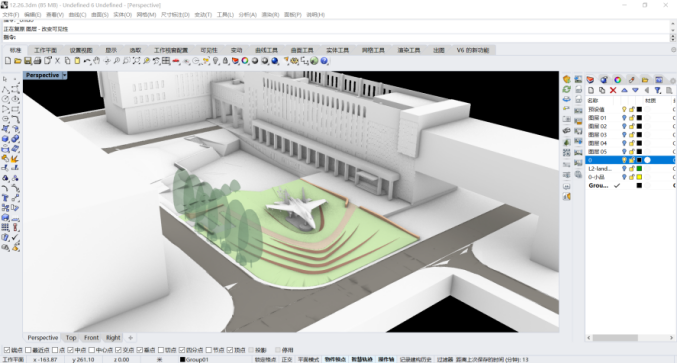Click new layer icon in layer panel
Viewport: 677px width, 363px height.
[591, 90]
